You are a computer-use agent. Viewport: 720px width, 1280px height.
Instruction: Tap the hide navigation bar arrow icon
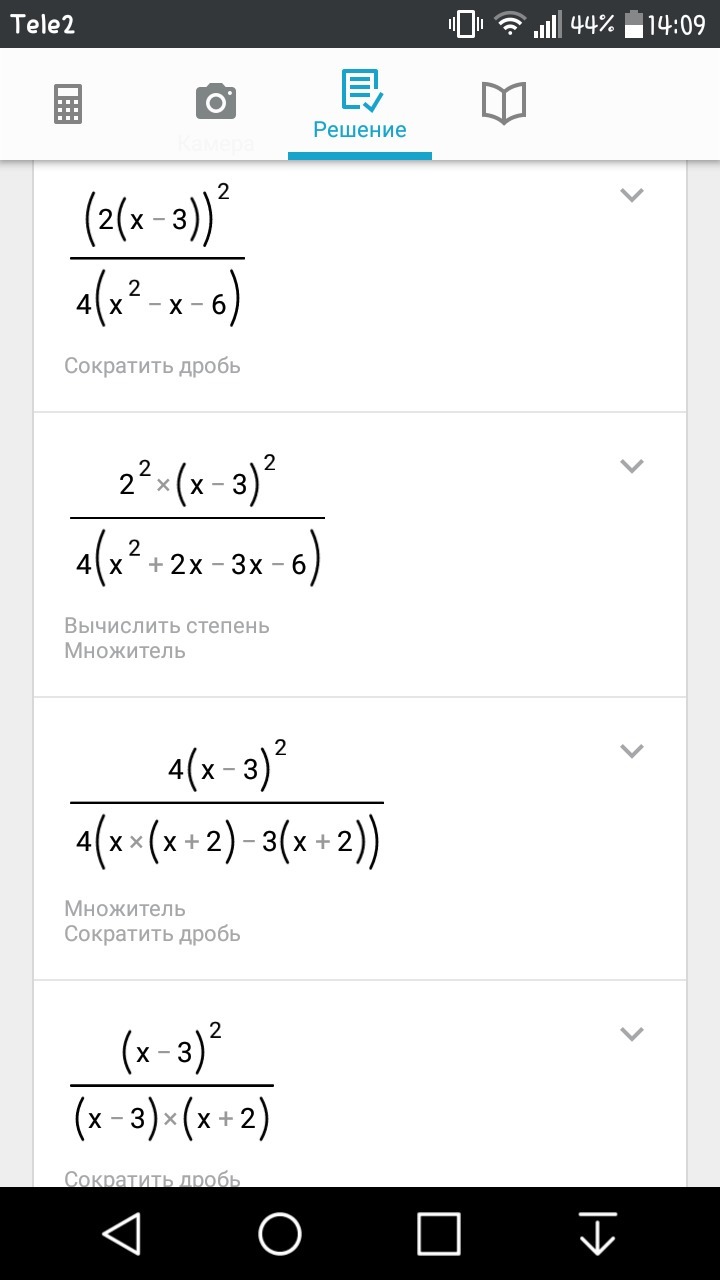[598, 1233]
